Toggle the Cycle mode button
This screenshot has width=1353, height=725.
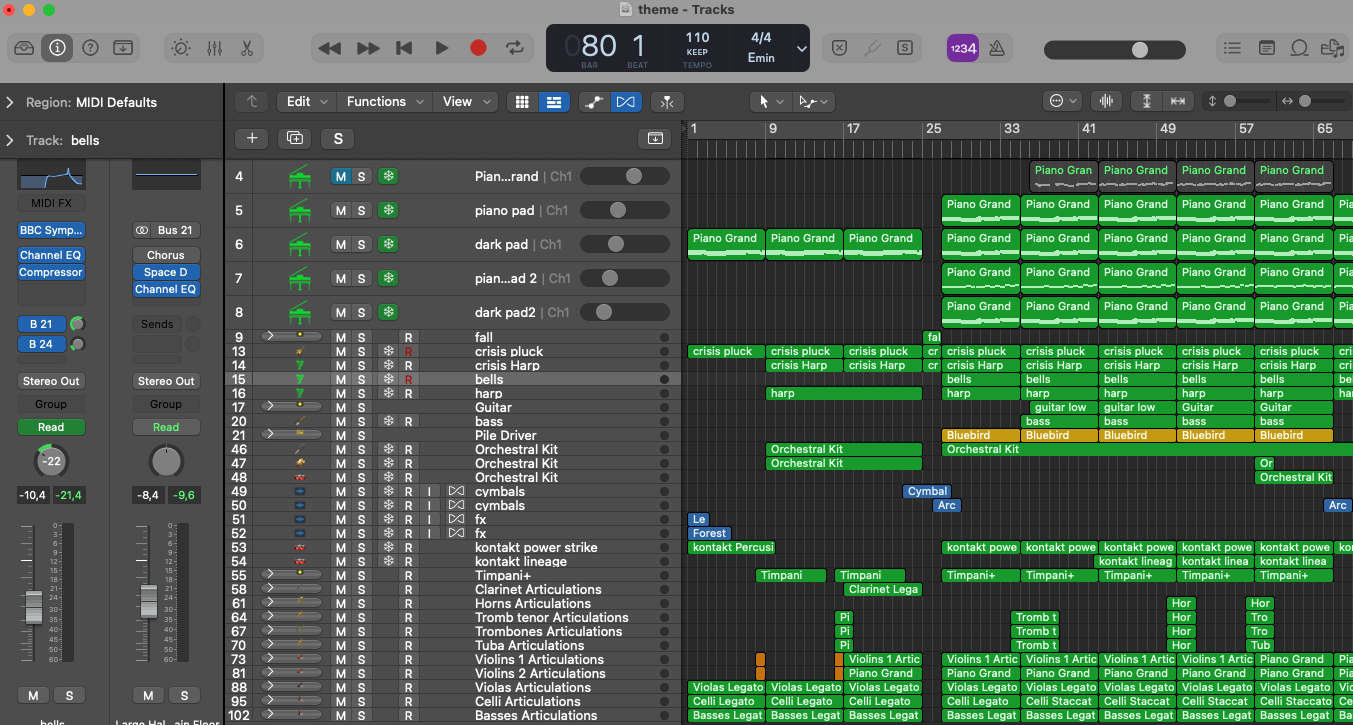pyautogui.click(x=515, y=48)
